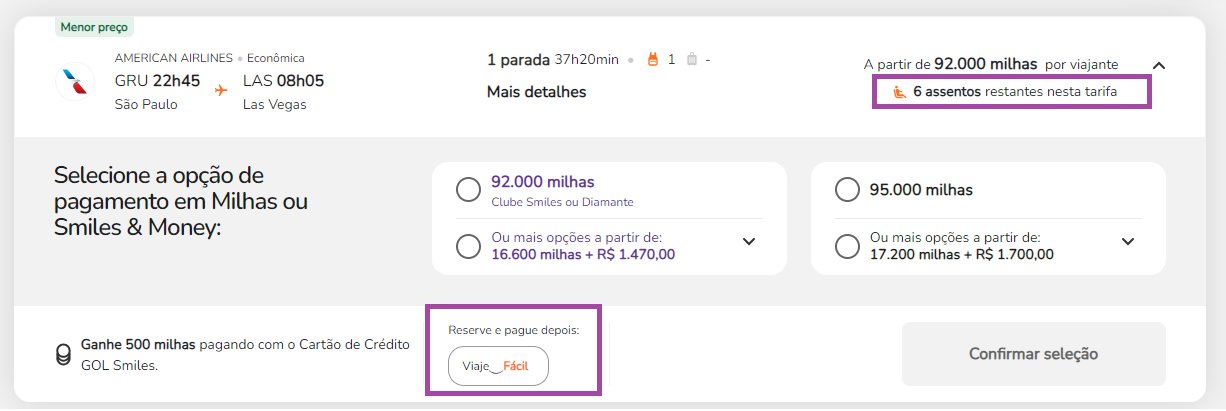Viewport: 1226px width, 411px height.
Task: Click the American Airlines logo
Action: [75, 80]
